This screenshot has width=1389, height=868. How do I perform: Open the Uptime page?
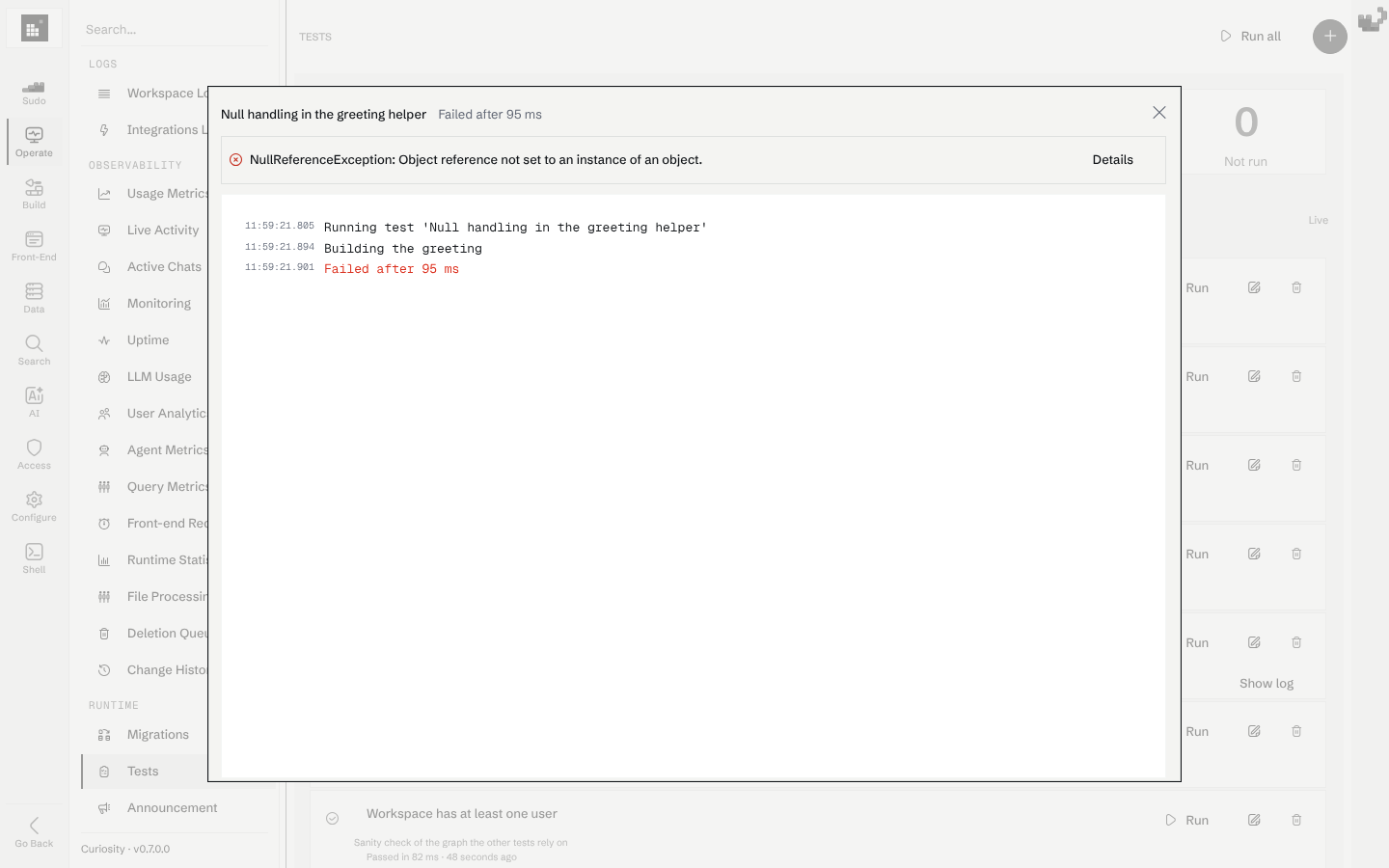pyautogui.click(x=145, y=340)
